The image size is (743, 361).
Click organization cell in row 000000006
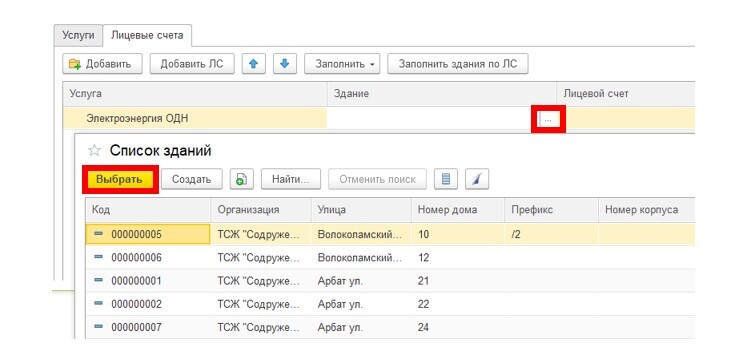[261, 257]
